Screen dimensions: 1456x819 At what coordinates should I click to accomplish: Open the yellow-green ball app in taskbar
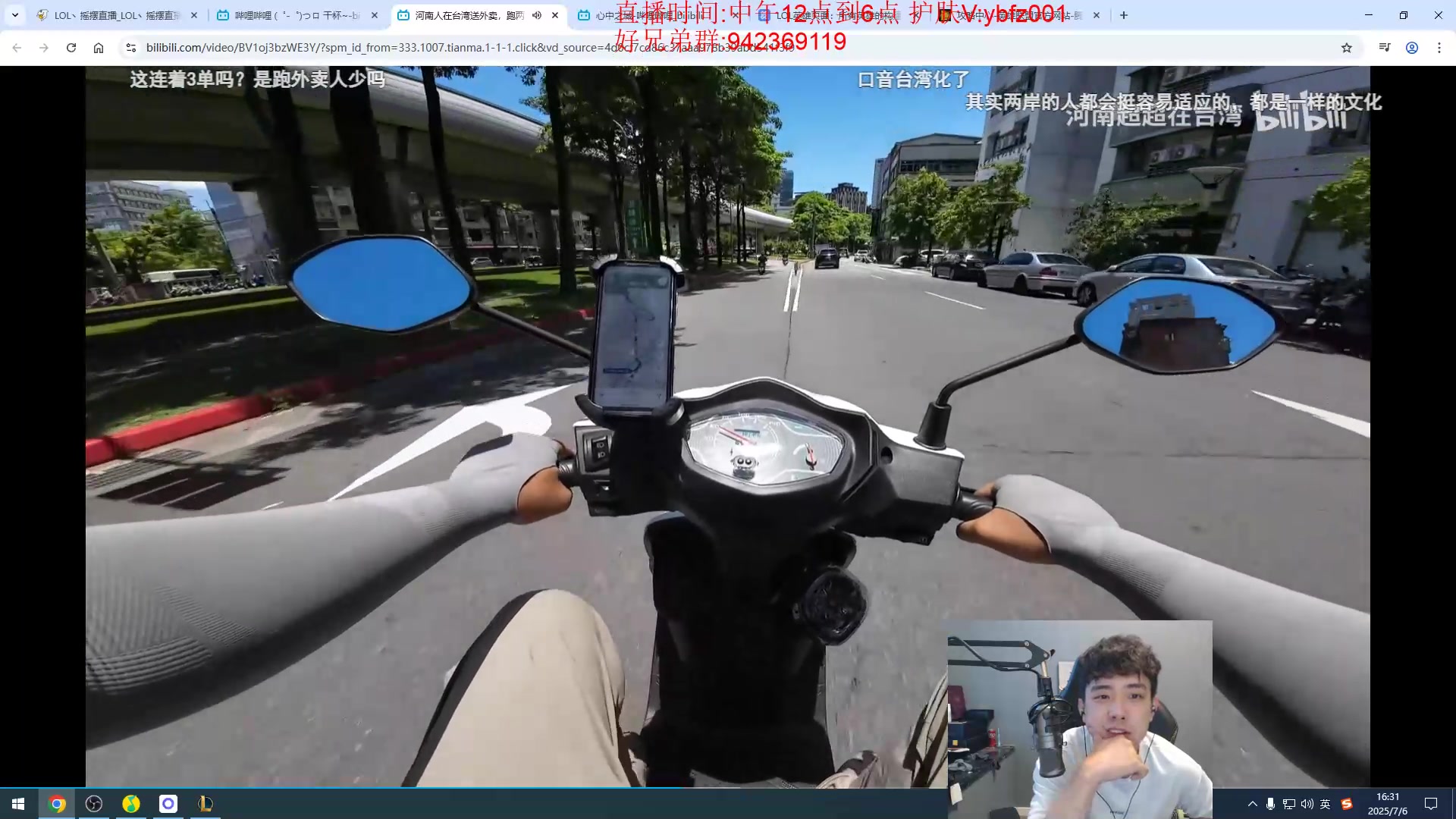pos(131,804)
